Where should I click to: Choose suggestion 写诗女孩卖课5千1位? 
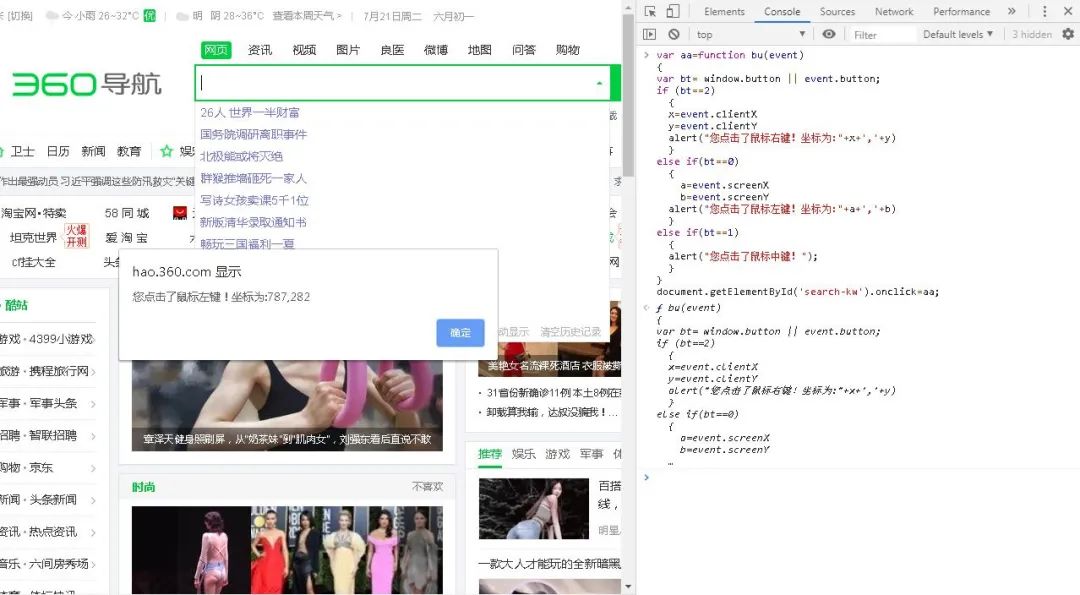(254, 200)
